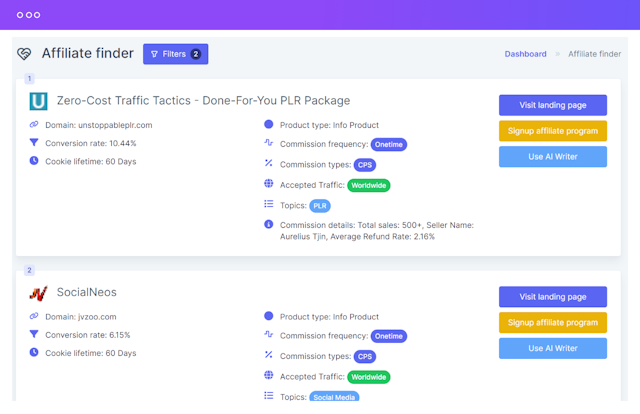Use AI Writer for SocialNeos
The width and height of the screenshot is (640, 414).
click(552, 349)
